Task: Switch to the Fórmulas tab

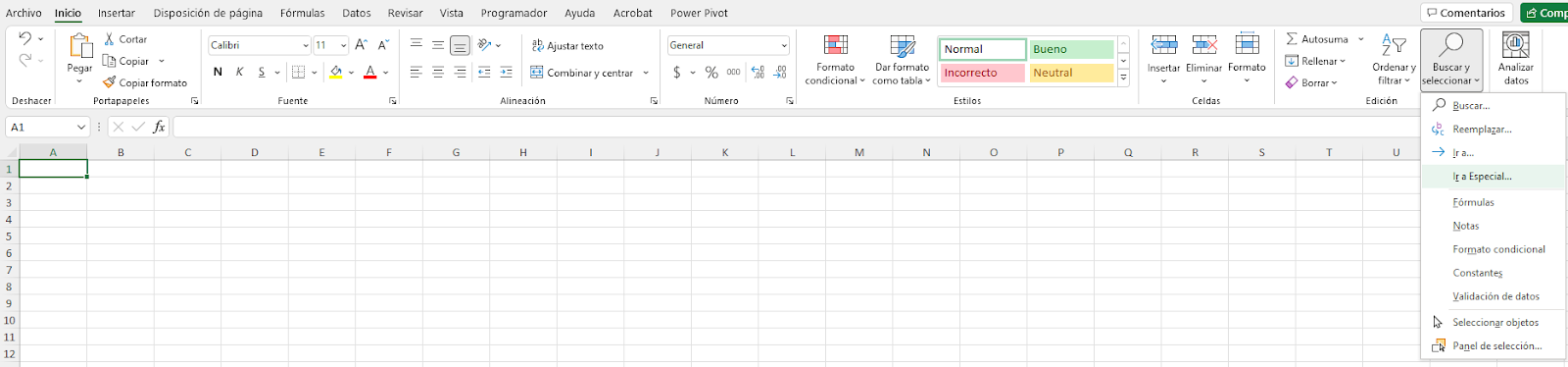Action: point(302,13)
